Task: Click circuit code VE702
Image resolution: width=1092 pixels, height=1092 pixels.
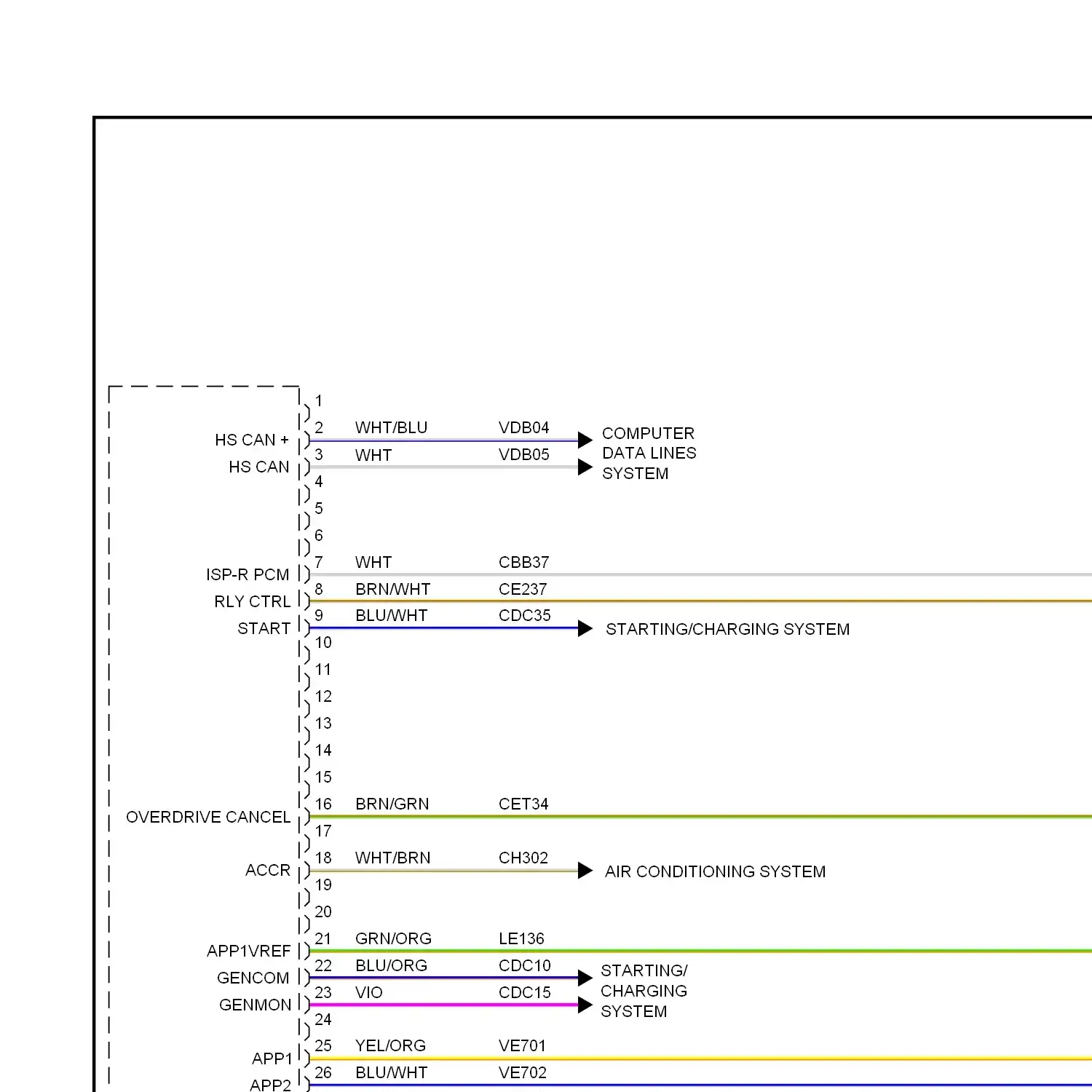Action: click(x=522, y=1072)
